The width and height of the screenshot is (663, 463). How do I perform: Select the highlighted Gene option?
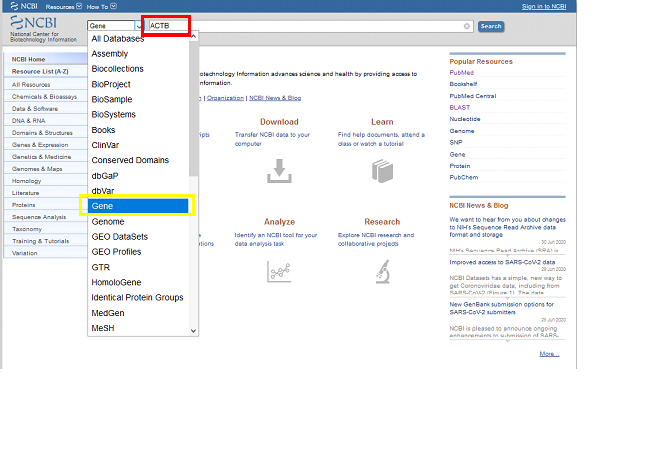pos(138,206)
